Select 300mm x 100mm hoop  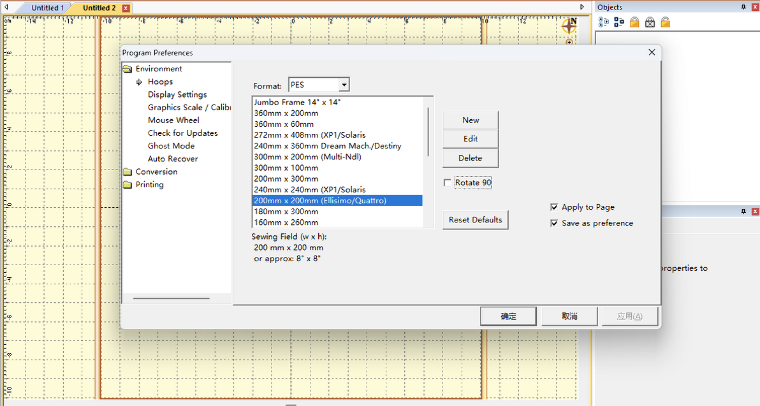pyautogui.click(x=337, y=168)
